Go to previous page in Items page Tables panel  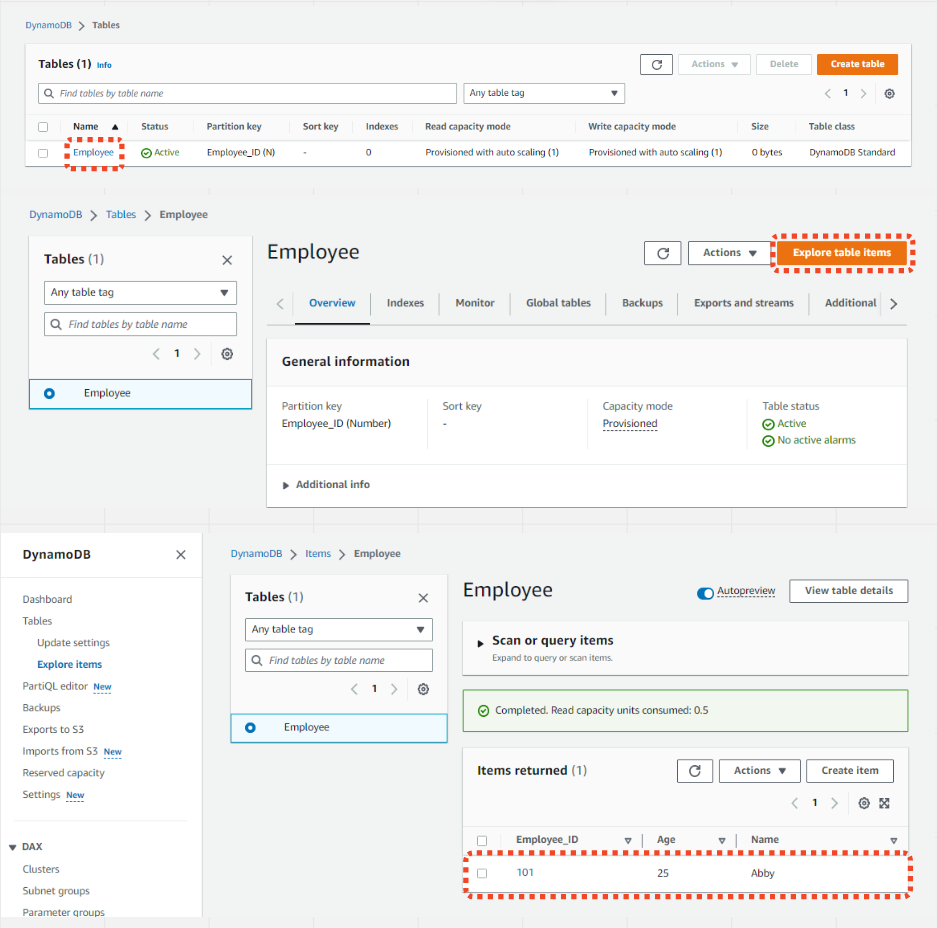click(354, 689)
